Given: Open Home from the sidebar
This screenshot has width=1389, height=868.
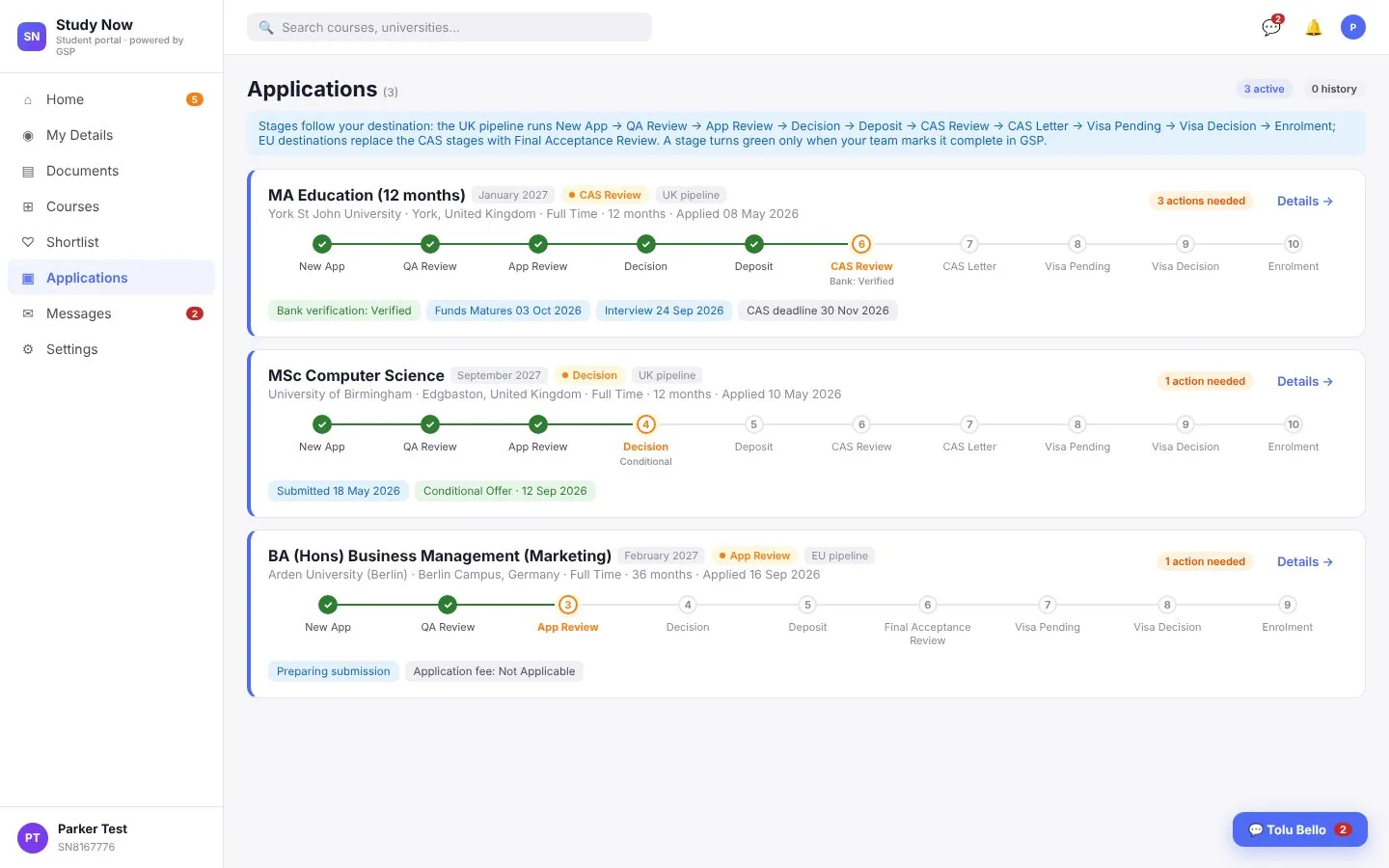Looking at the screenshot, I should click(111, 99).
